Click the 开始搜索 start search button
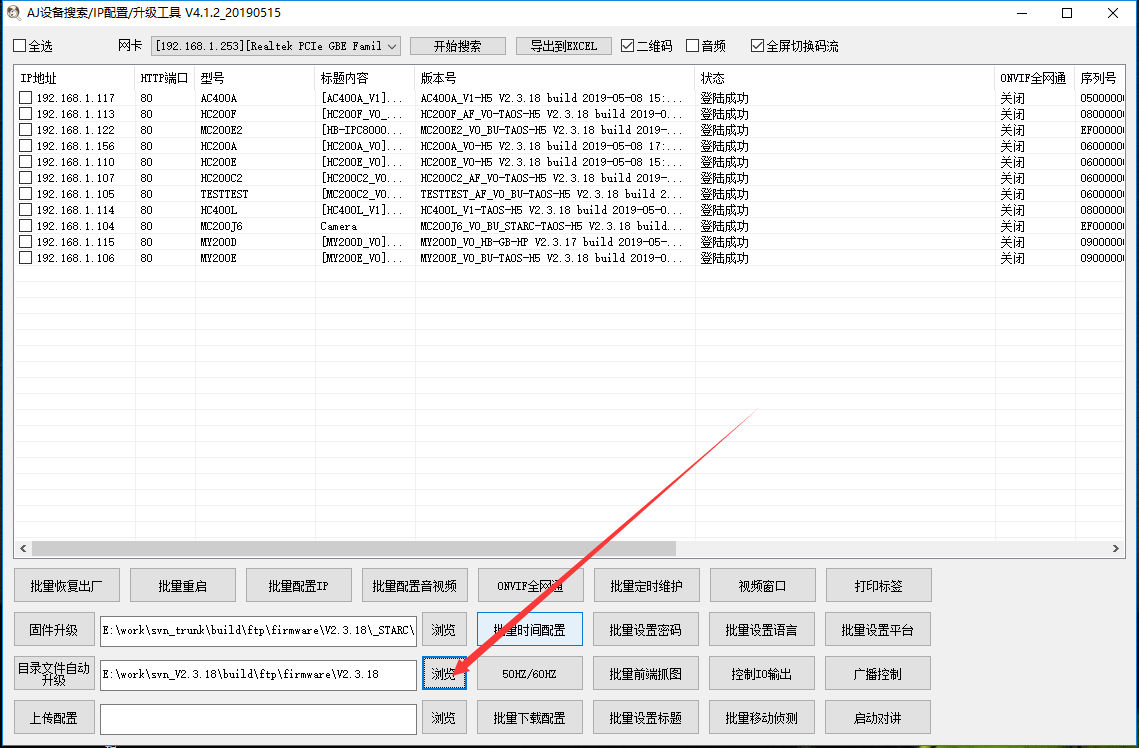Viewport: 1139px width, 748px height. (x=457, y=45)
